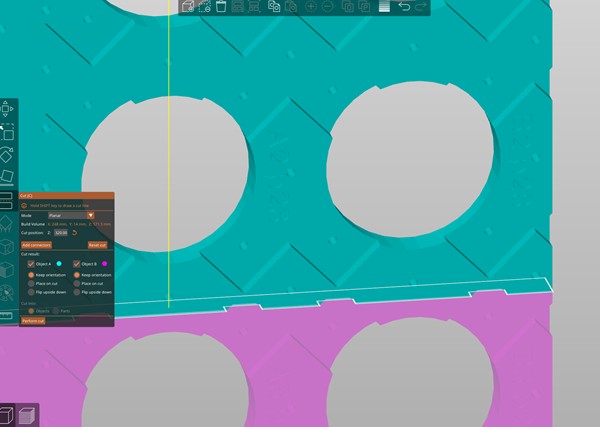600x427 pixels.
Task: Click the Undo arrow in top toolbar
Action: tap(404, 7)
